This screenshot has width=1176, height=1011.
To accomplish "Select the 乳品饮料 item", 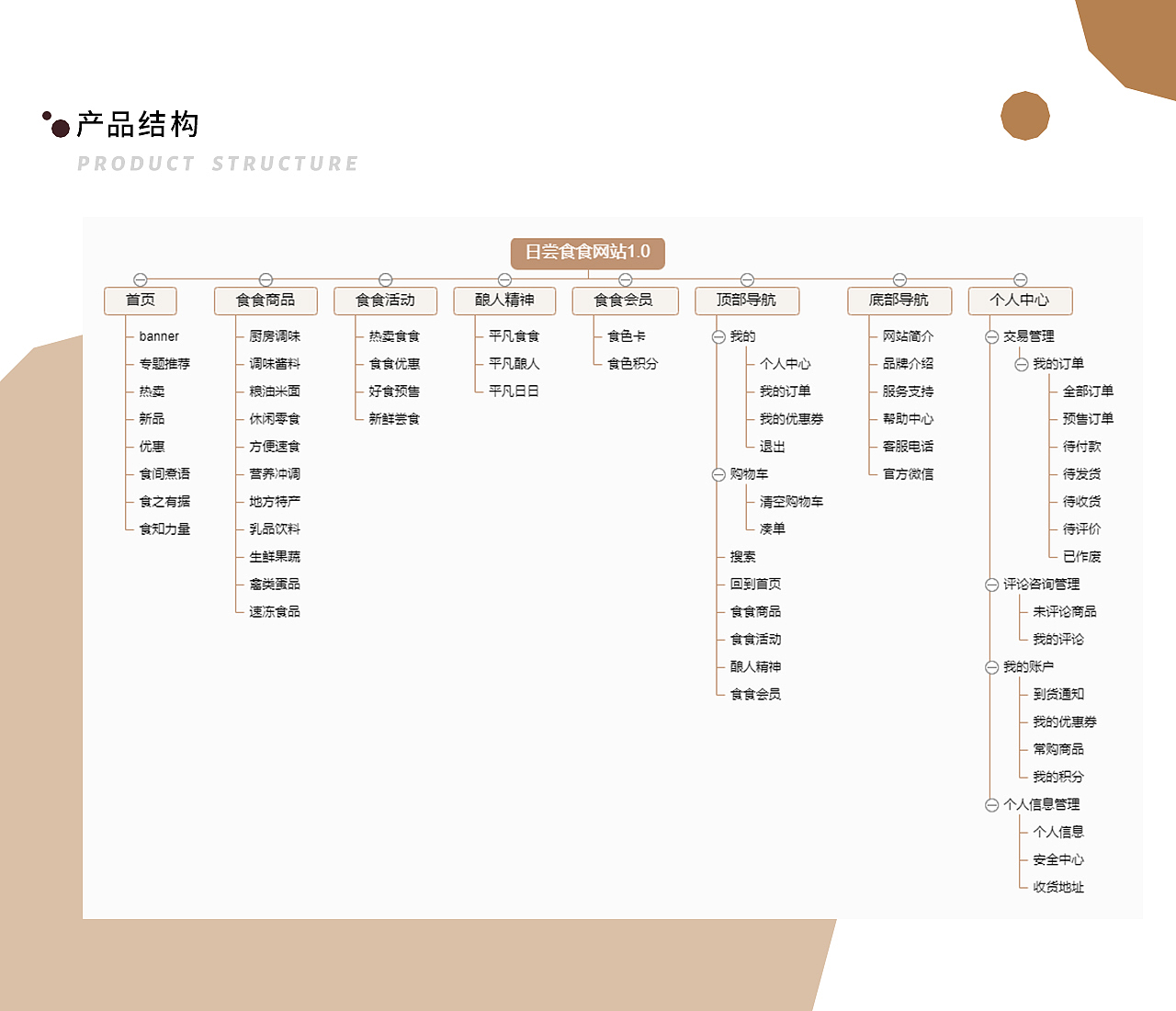I will [x=275, y=529].
